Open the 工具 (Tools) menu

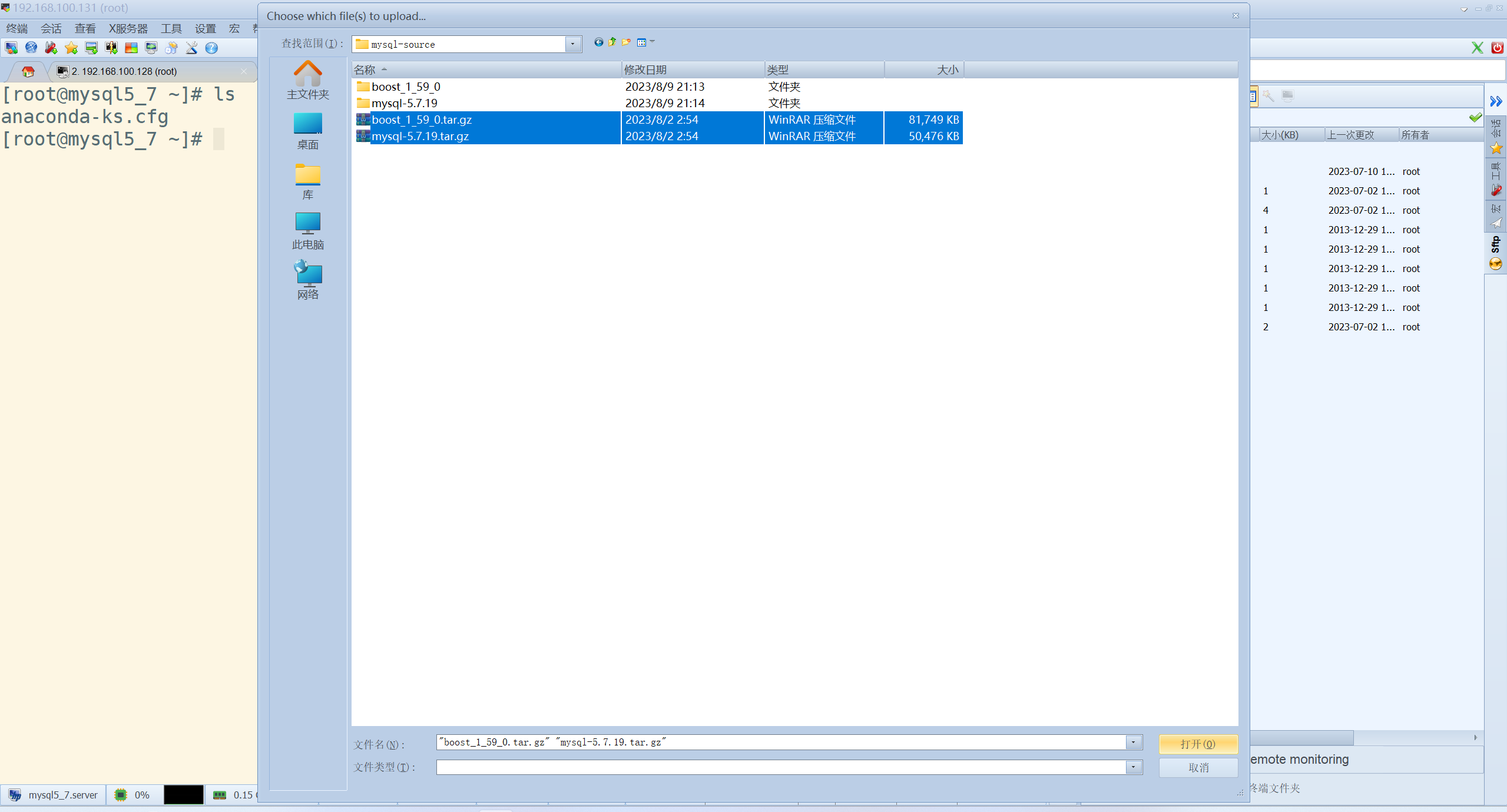[171, 28]
